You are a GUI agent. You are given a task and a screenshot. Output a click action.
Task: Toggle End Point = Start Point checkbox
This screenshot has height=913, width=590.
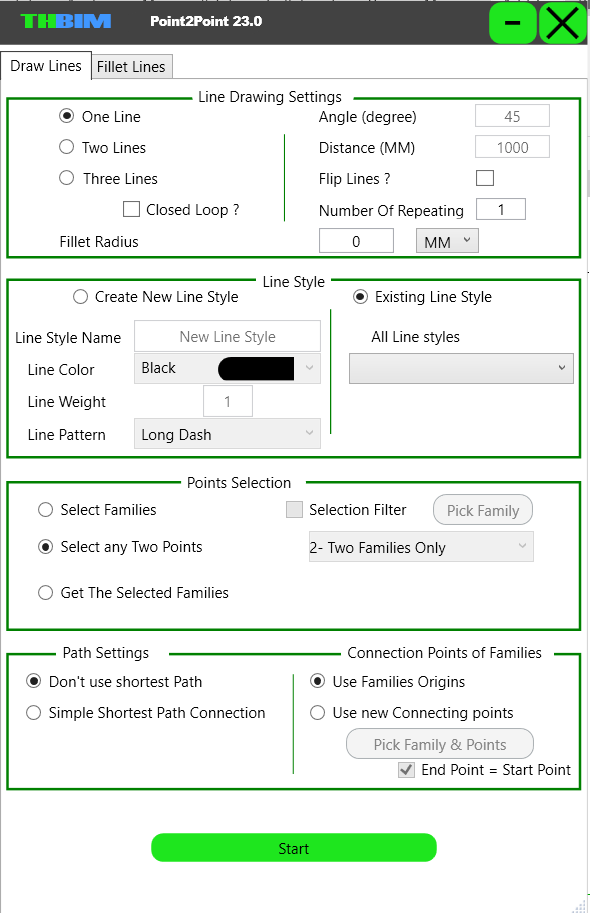click(407, 770)
